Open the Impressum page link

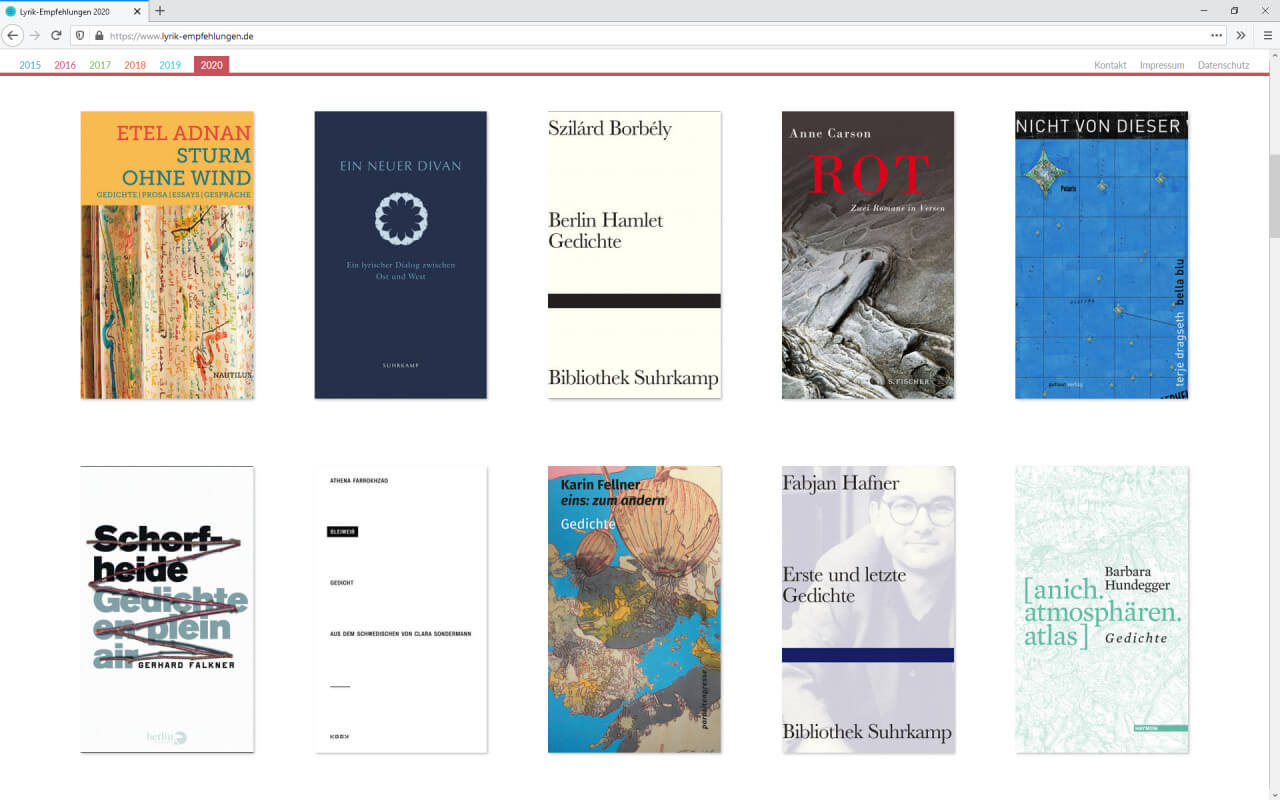[1162, 65]
